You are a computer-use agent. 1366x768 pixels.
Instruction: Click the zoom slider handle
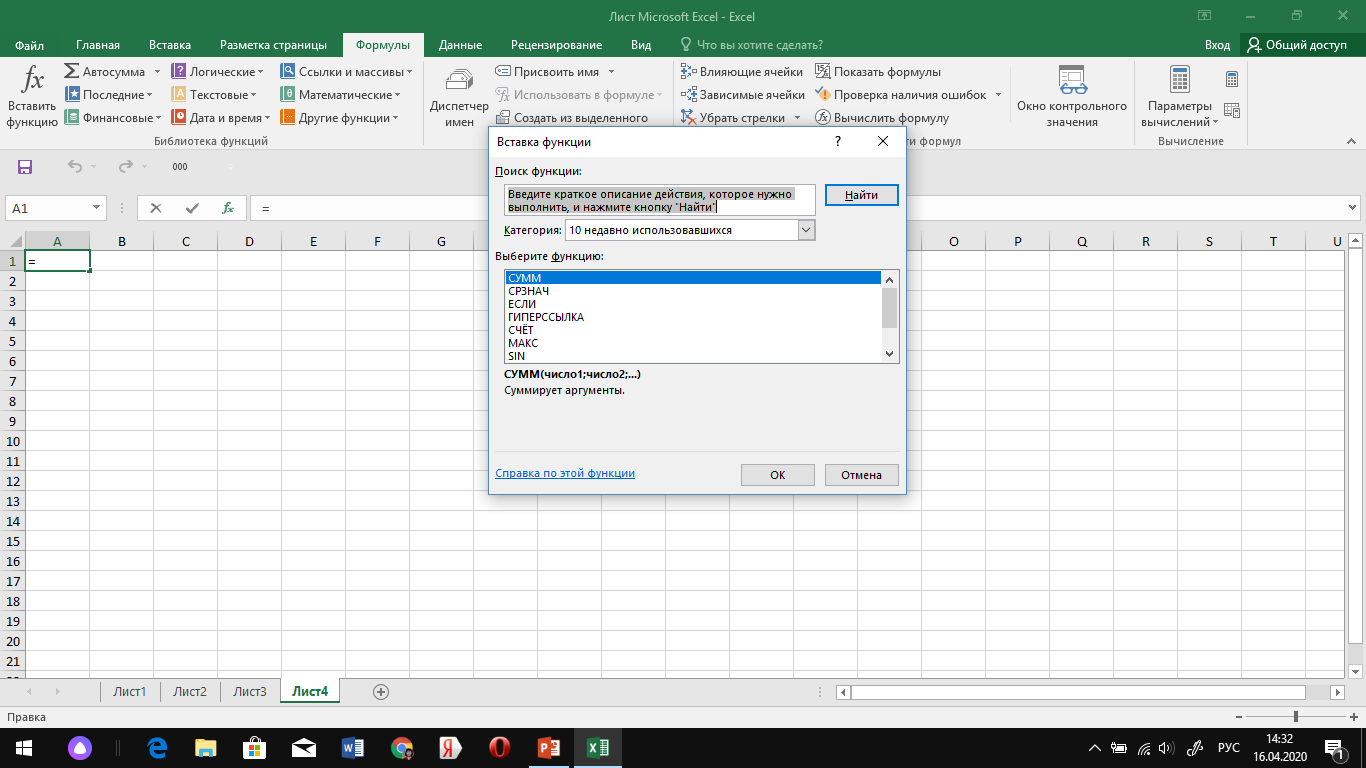click(x=1296, y=717)
